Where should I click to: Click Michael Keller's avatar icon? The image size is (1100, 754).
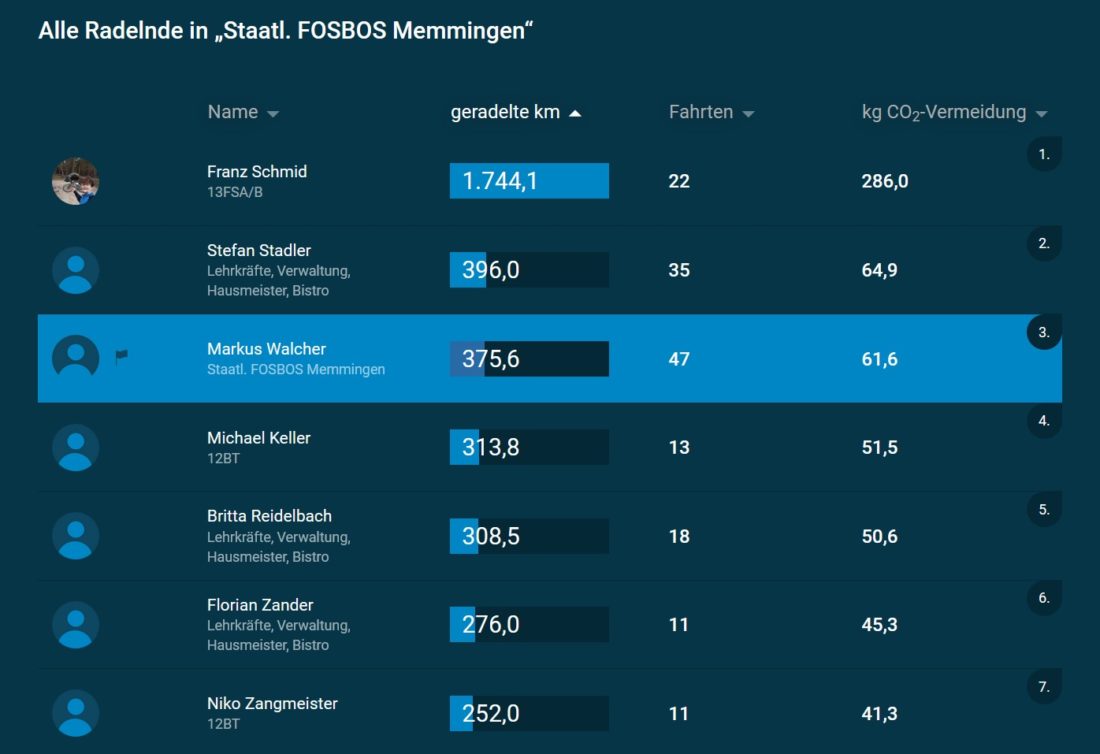click(76, 447)
